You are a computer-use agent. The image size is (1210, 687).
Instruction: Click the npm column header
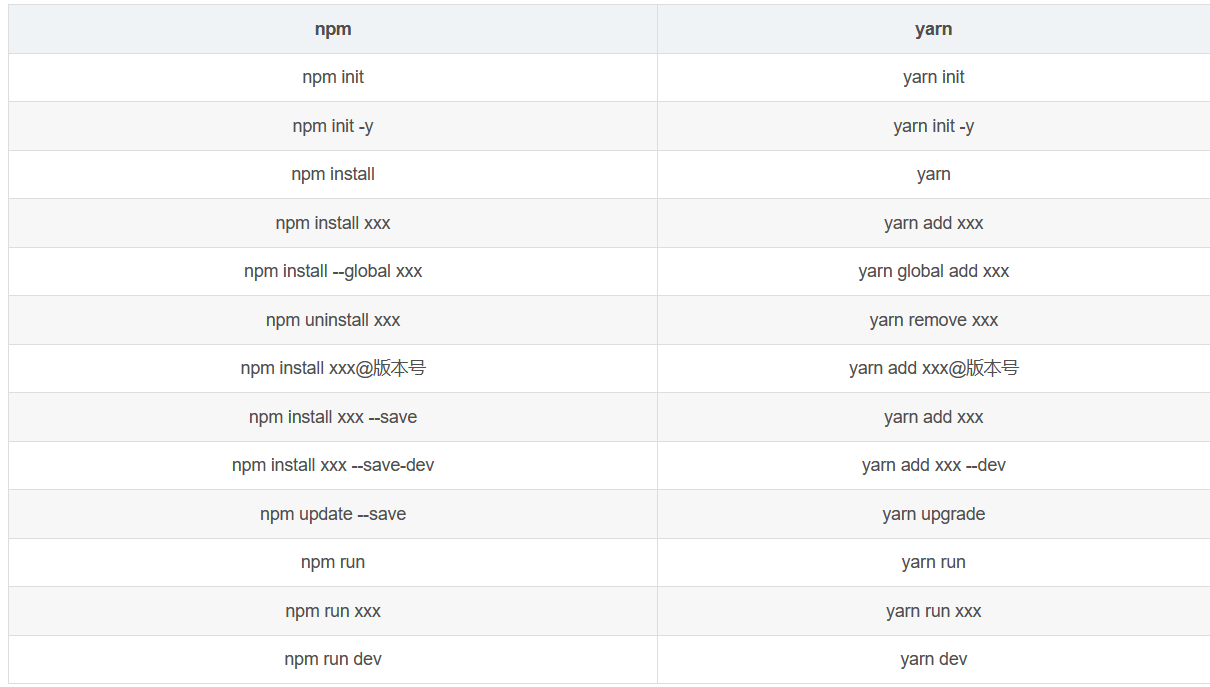333,29
